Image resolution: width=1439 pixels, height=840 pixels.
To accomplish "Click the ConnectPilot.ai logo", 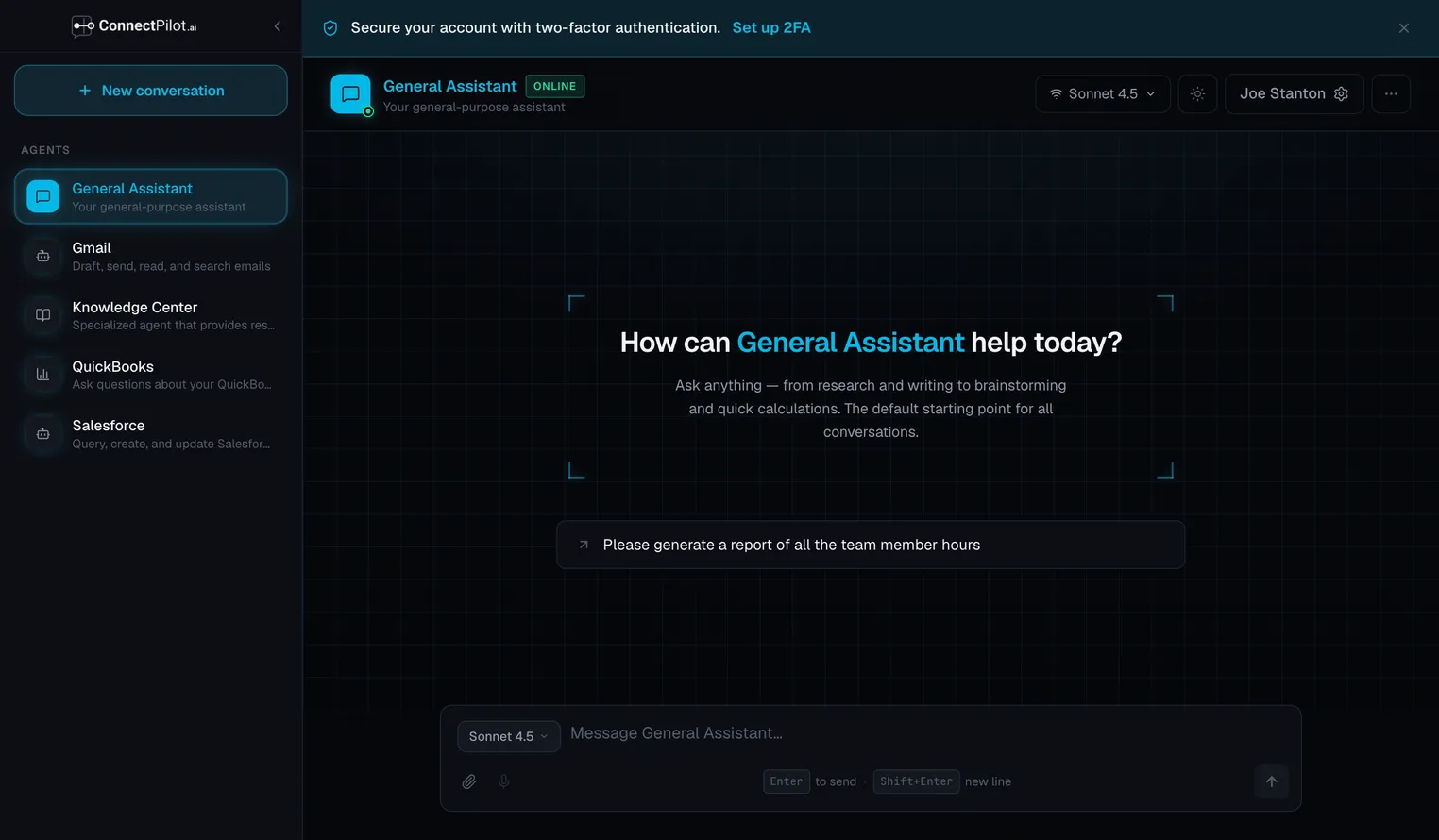I will pos(134,26).
